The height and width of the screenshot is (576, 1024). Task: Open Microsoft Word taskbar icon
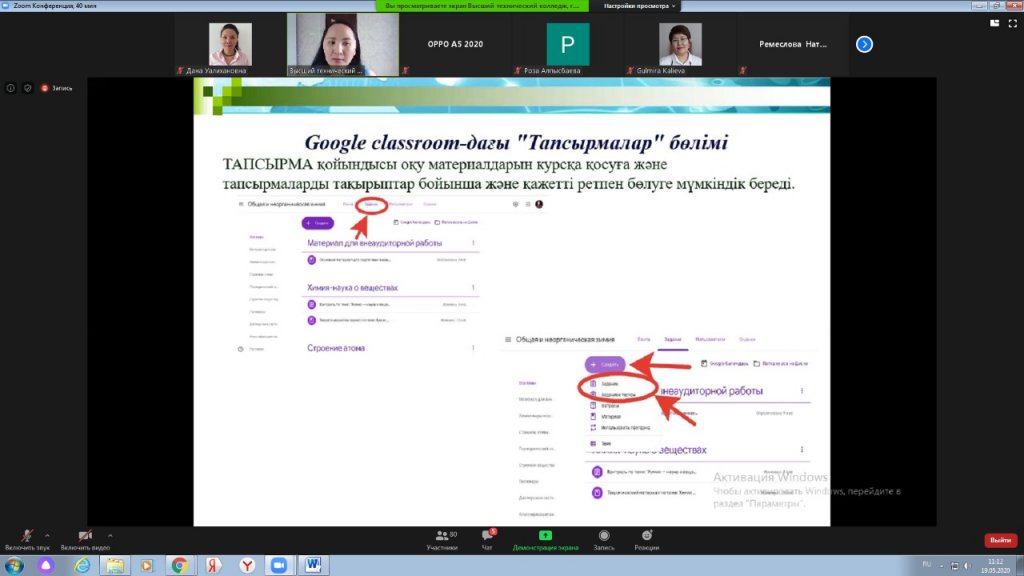313,565
